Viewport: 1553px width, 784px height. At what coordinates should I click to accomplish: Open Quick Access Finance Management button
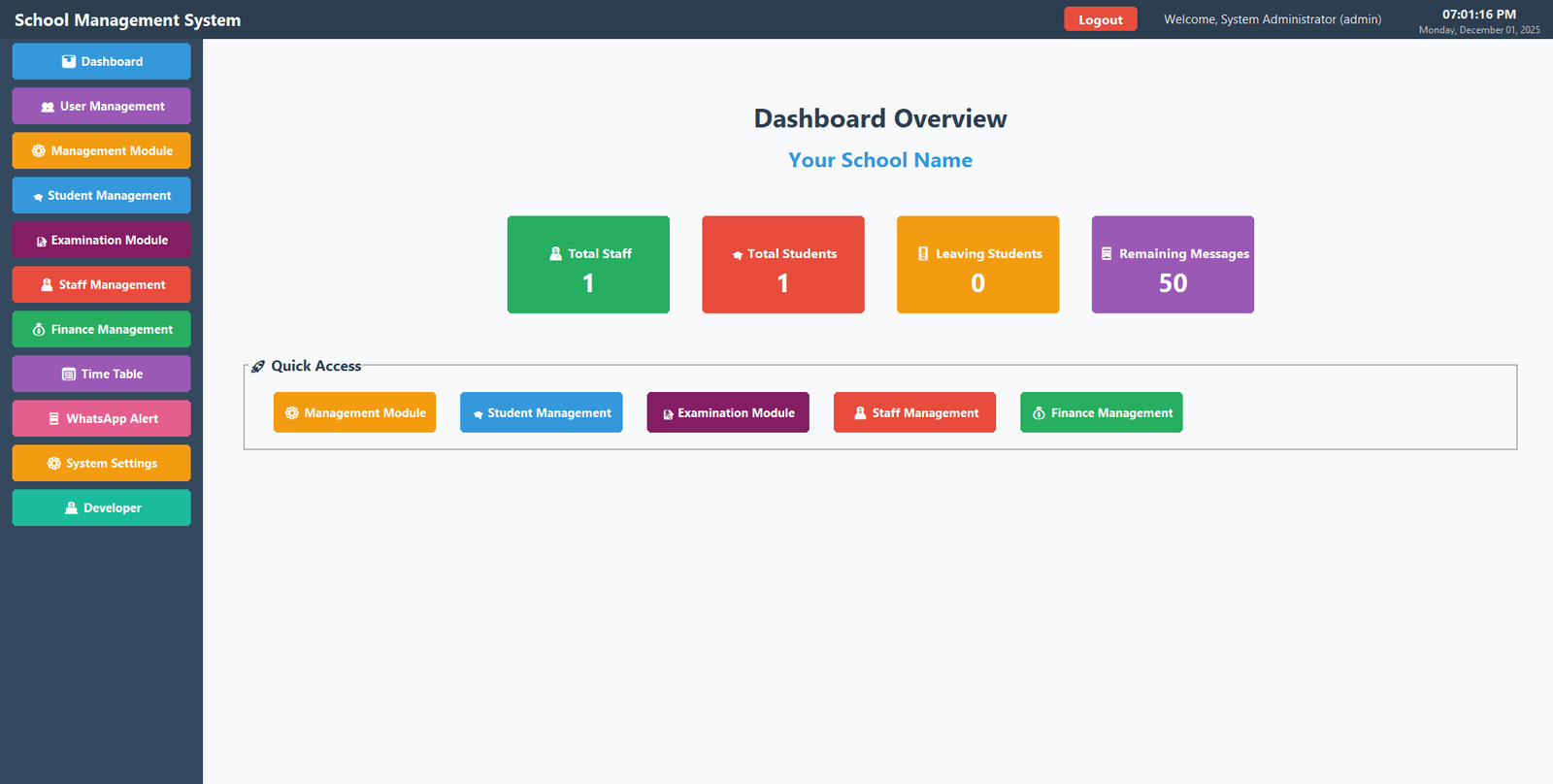pos(1101,412)
